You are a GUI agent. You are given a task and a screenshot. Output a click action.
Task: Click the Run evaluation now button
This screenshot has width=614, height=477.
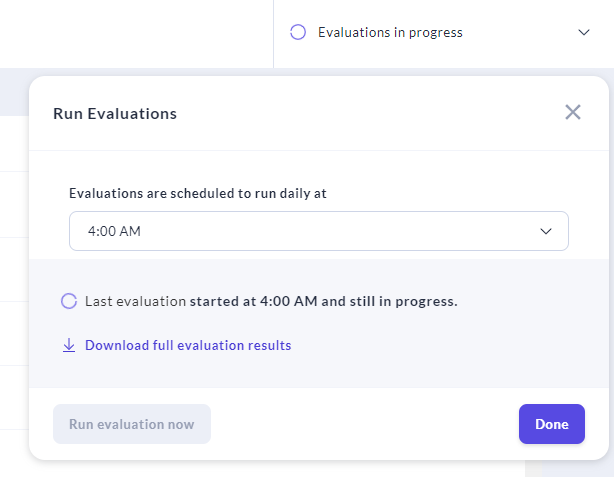coord(132,424)
